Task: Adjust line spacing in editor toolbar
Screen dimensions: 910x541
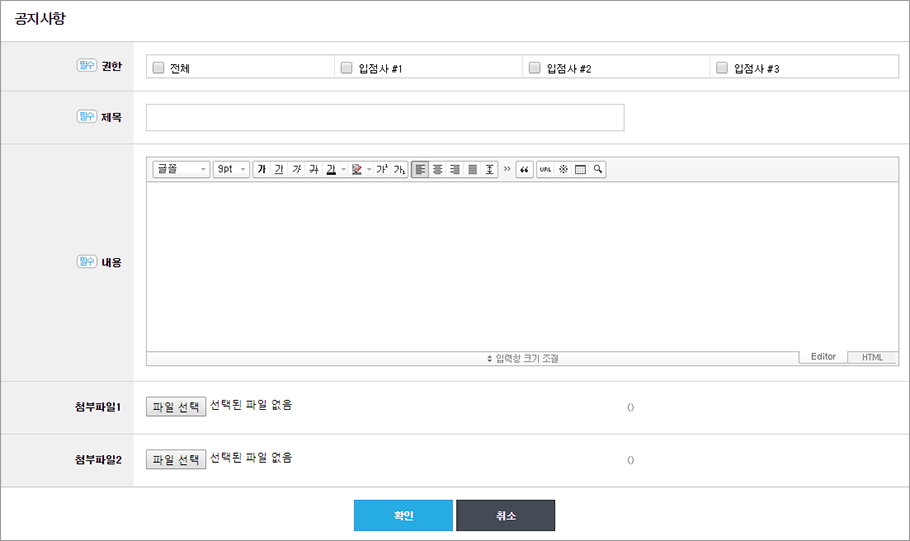Action: coord(490,169)
